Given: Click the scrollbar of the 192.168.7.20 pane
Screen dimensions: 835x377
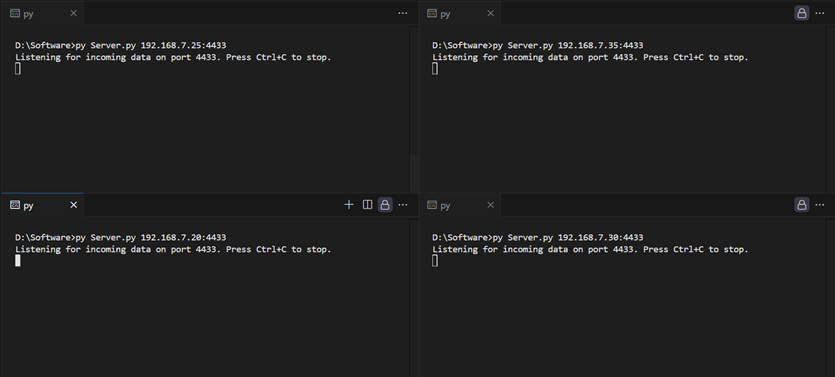Looking at the screenshot, I should pyautogui.click(x=414, y=298).
